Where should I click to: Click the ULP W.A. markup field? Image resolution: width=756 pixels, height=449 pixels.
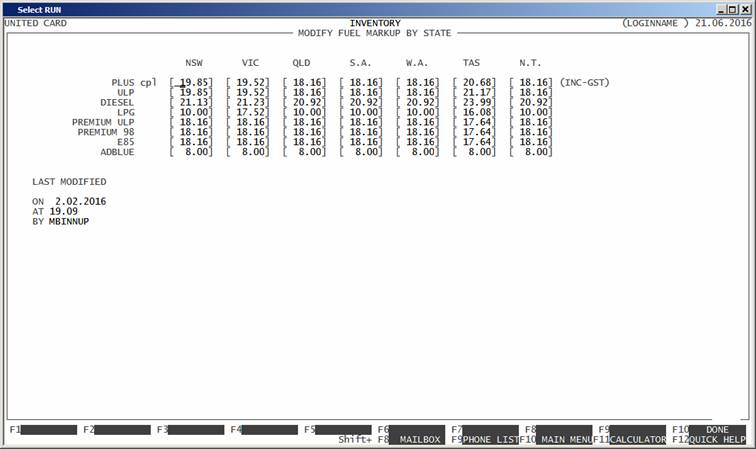point(418,93)
